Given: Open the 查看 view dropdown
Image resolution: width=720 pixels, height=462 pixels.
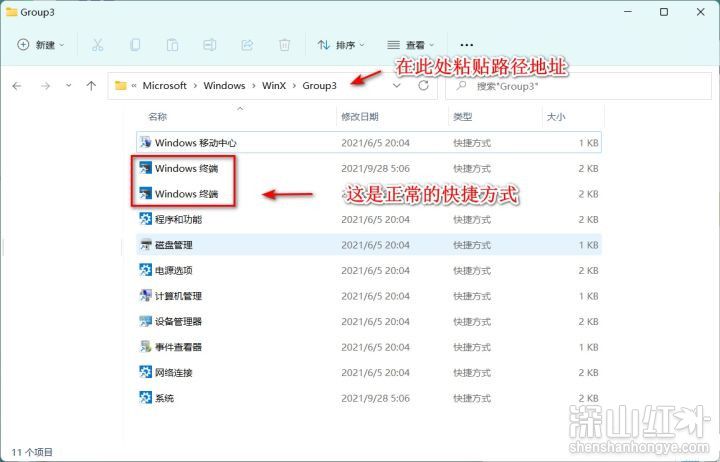Looking at the screenshot, I should (x=411, y=45).
